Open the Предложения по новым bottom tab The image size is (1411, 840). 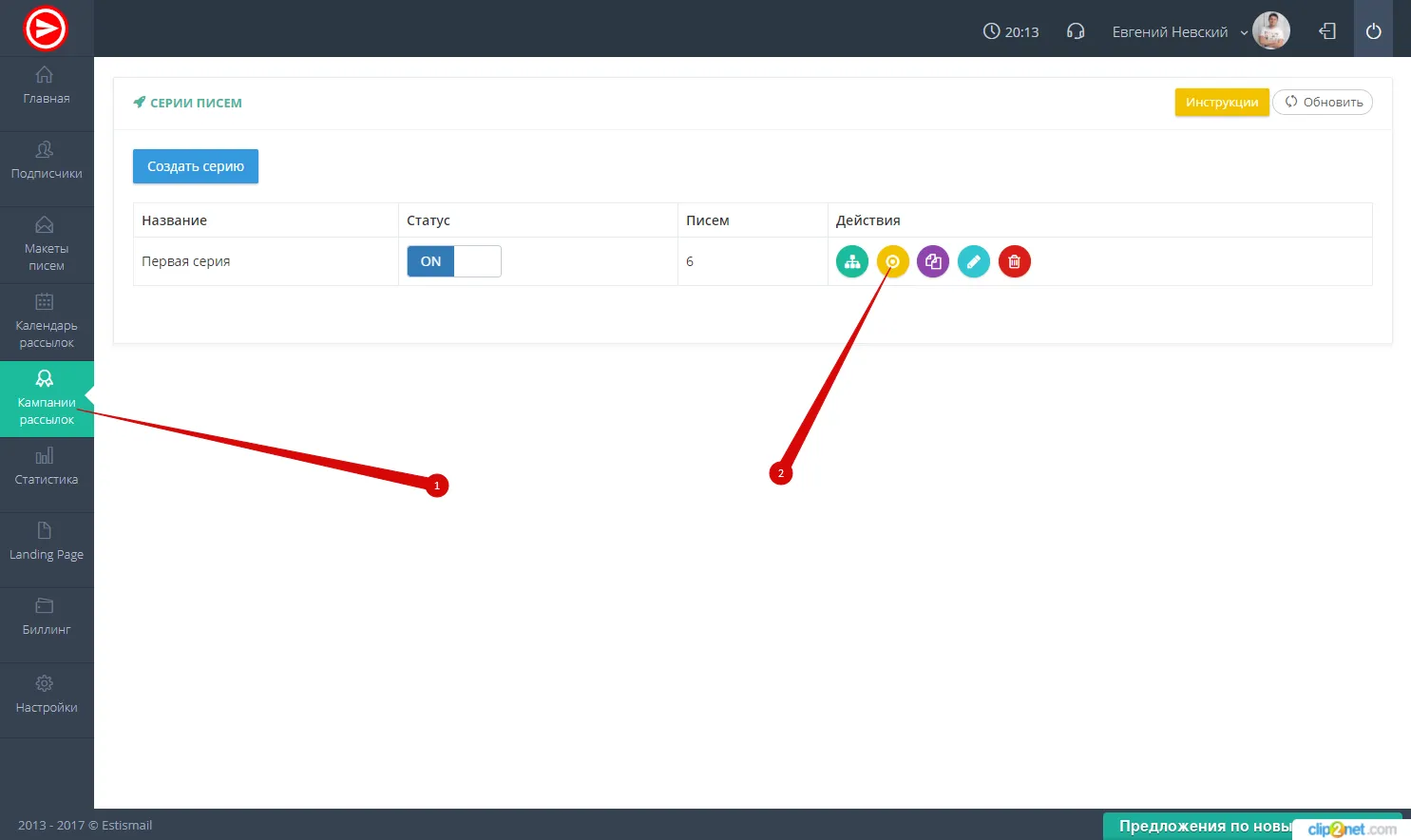click(1202, 826)
